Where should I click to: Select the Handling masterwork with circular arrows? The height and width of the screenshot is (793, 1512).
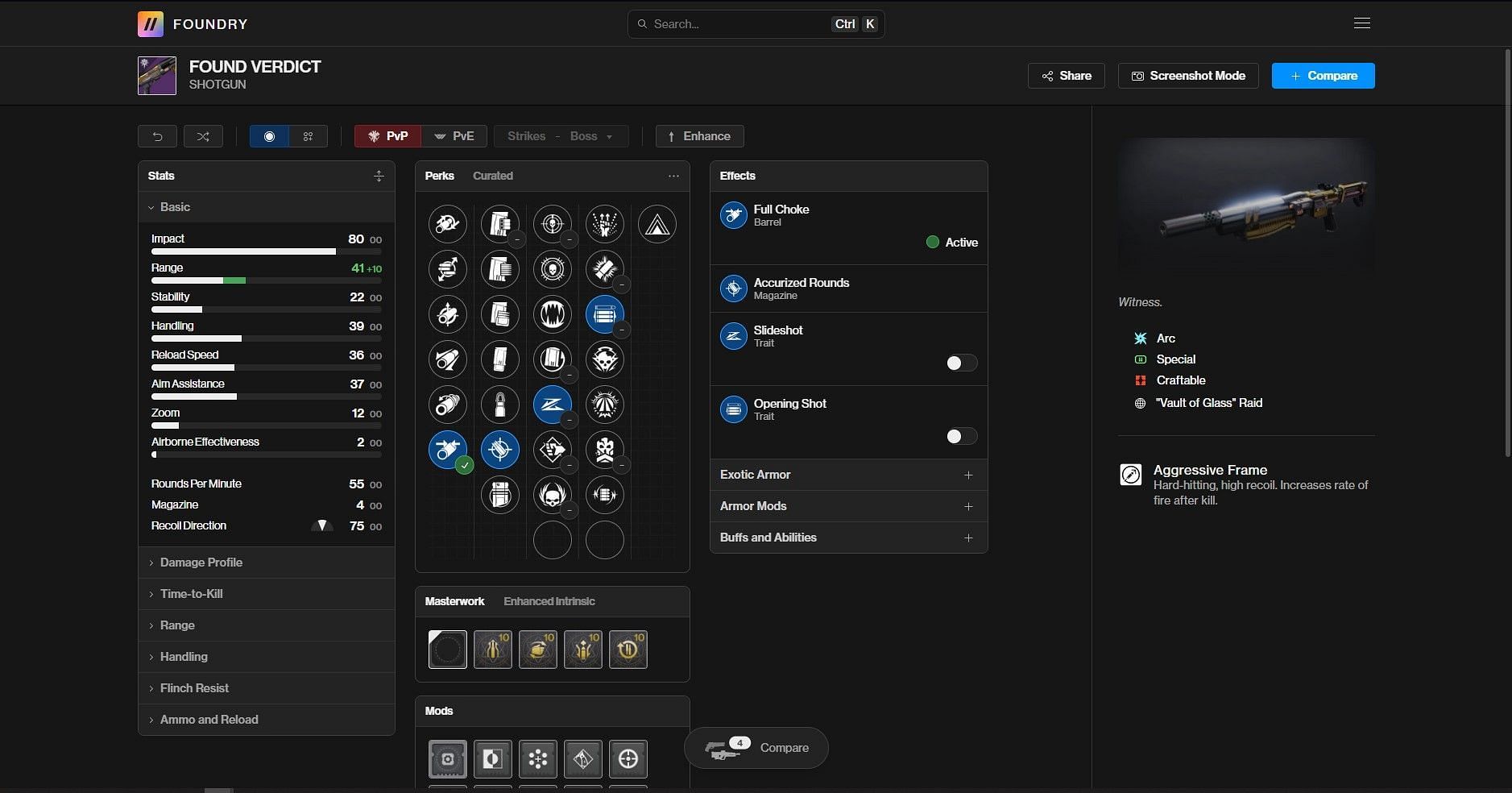tap(537, 649)
